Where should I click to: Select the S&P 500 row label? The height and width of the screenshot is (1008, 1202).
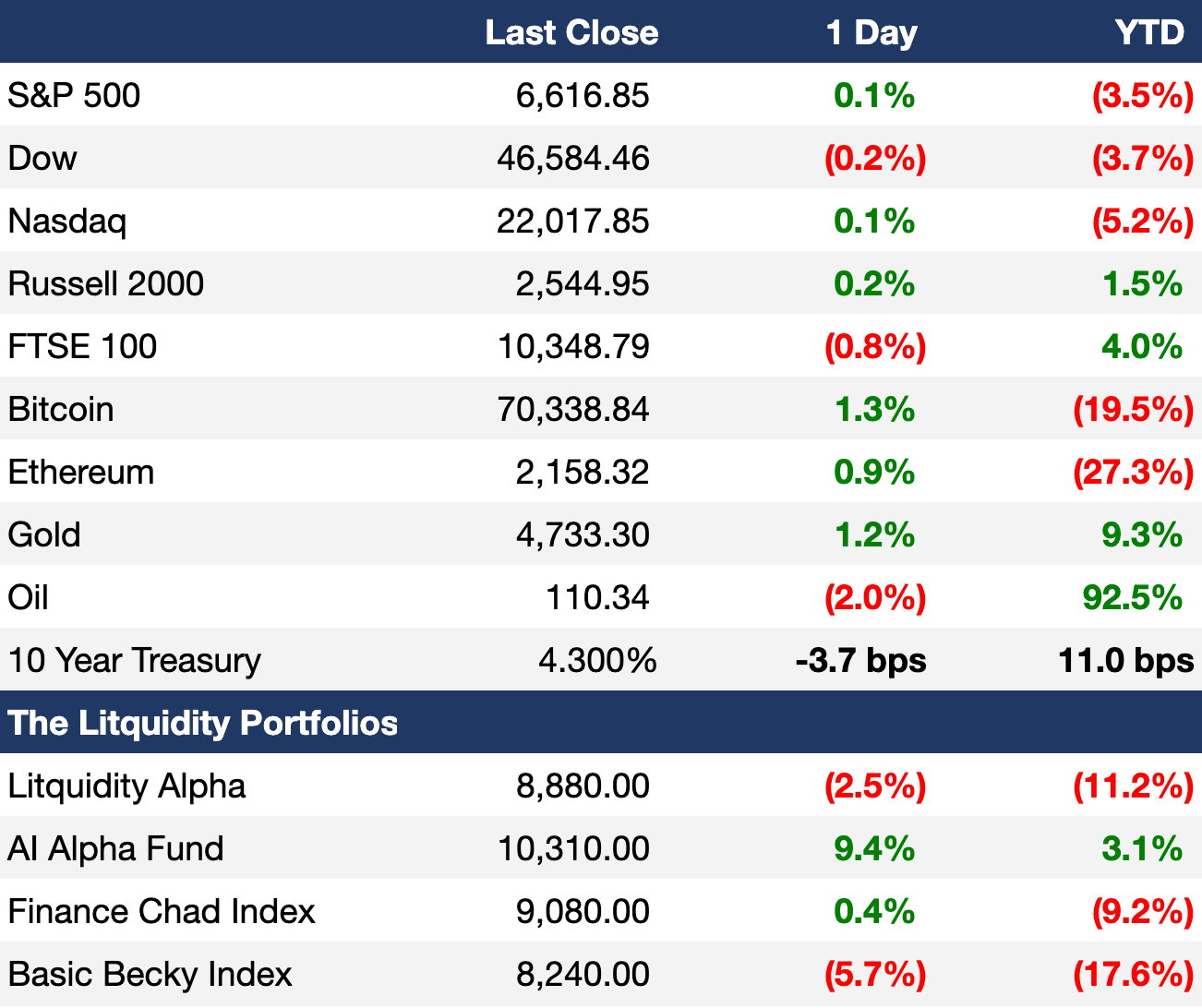click(x=74, y=95)
